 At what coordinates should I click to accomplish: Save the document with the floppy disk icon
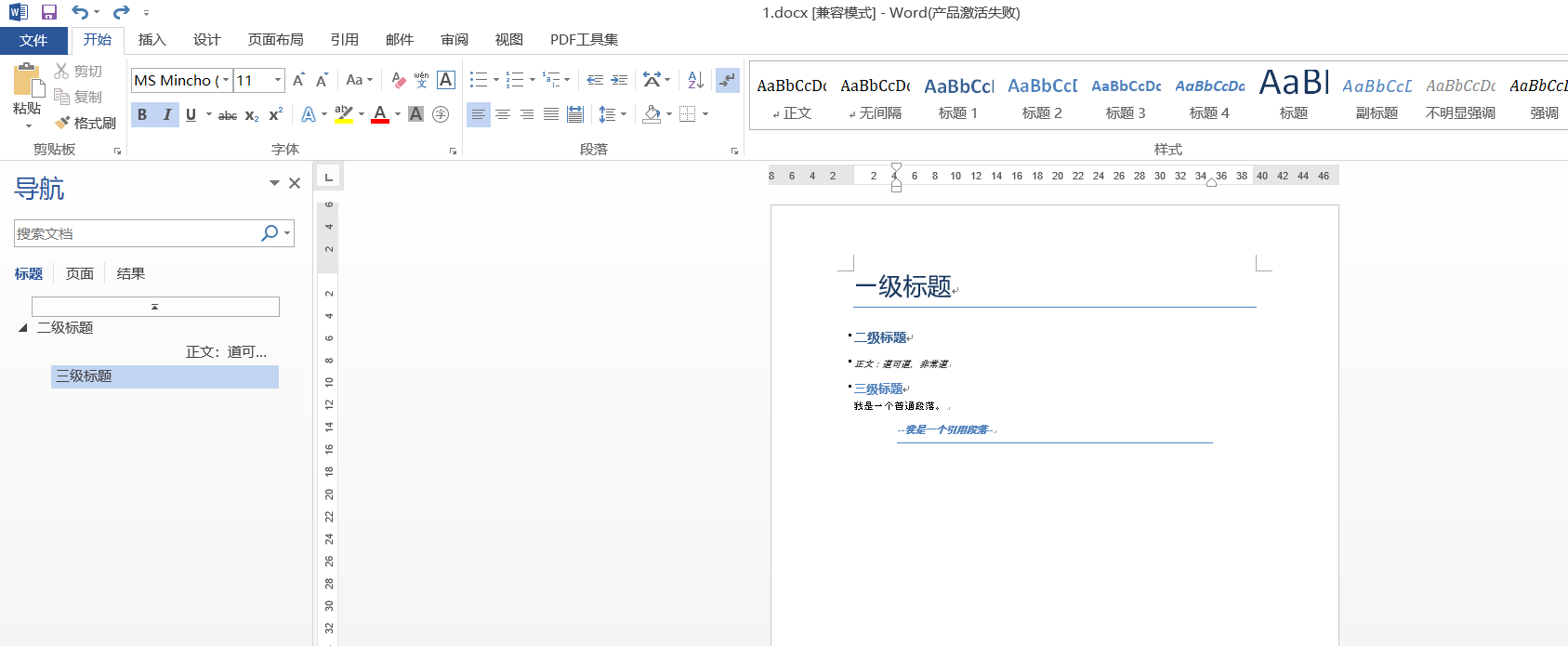[49, 12]
